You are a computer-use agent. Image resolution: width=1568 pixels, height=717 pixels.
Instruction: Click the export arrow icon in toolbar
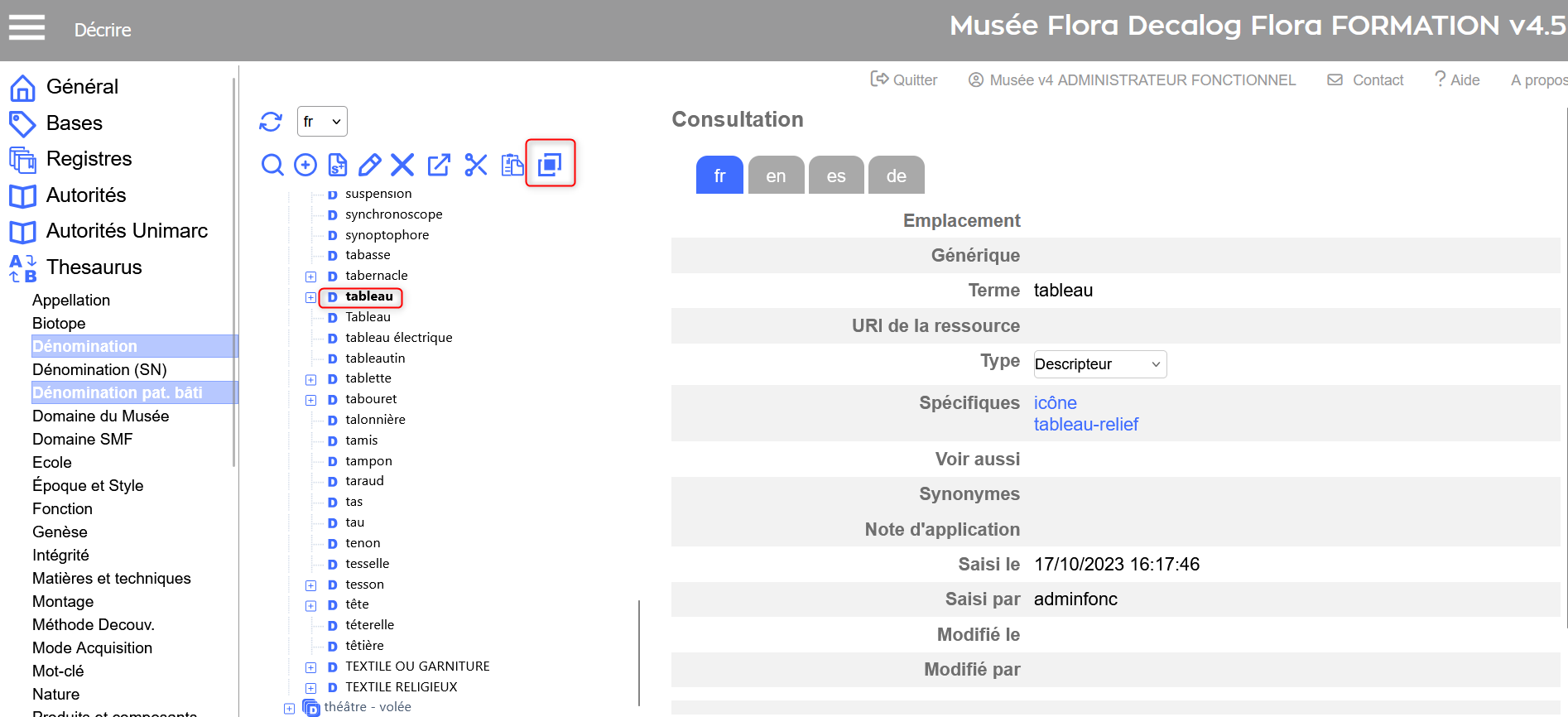click(439, 165)
